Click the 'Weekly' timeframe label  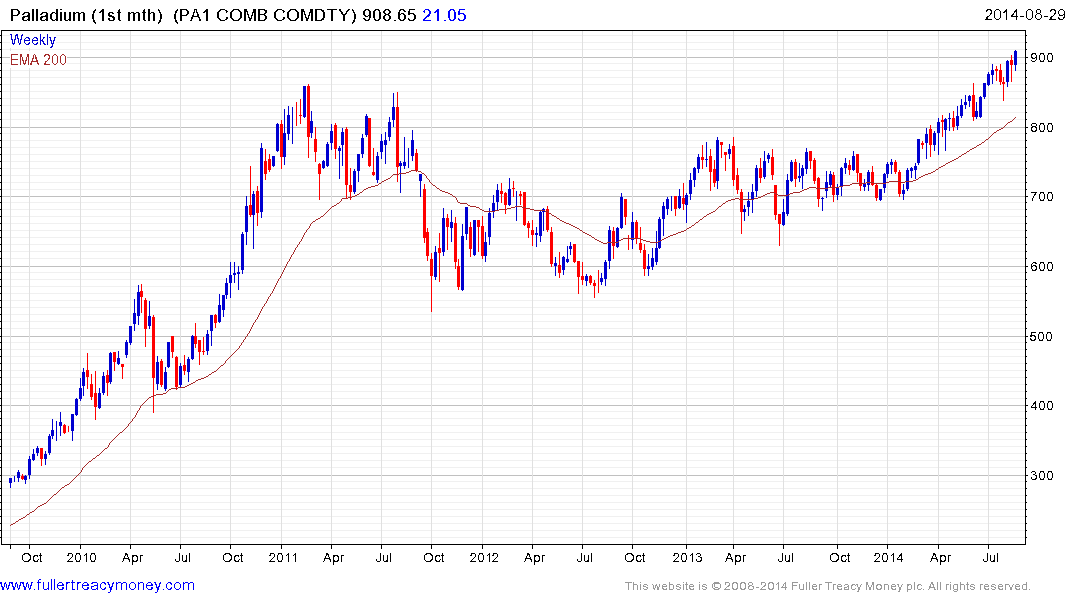click(33, 40)
